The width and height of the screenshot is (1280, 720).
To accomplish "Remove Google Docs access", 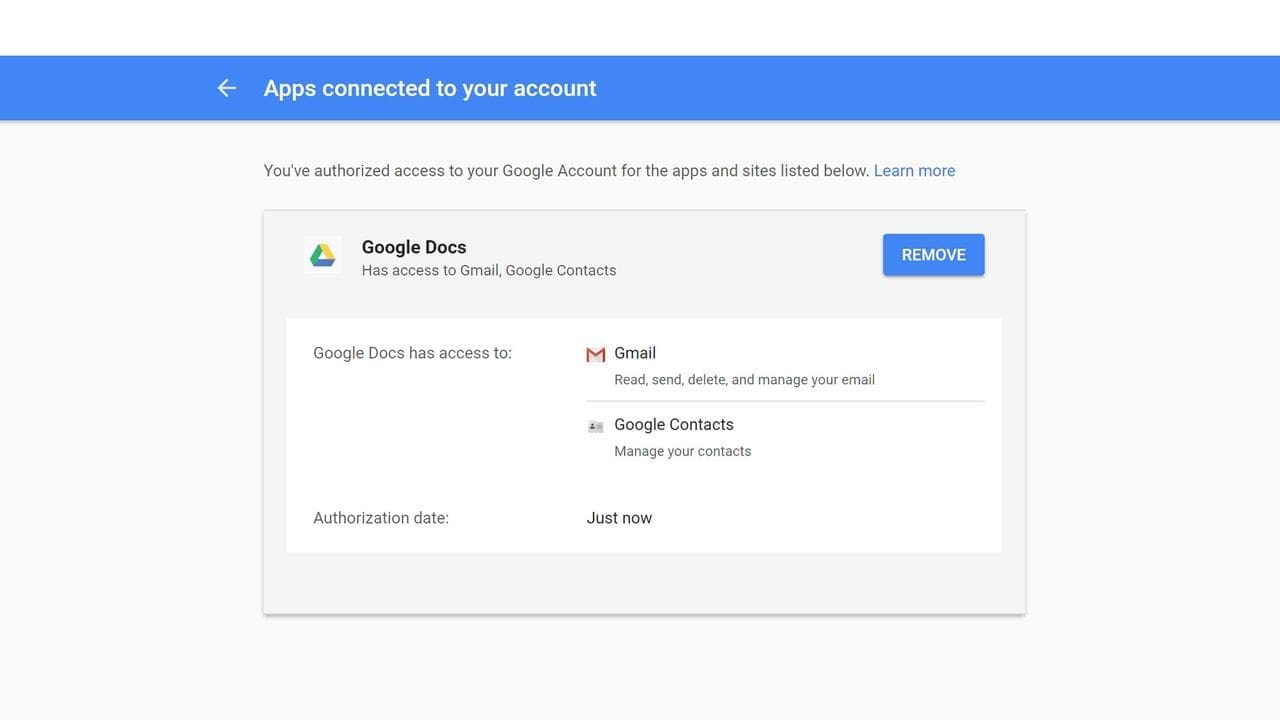I will tap(933, 255).
